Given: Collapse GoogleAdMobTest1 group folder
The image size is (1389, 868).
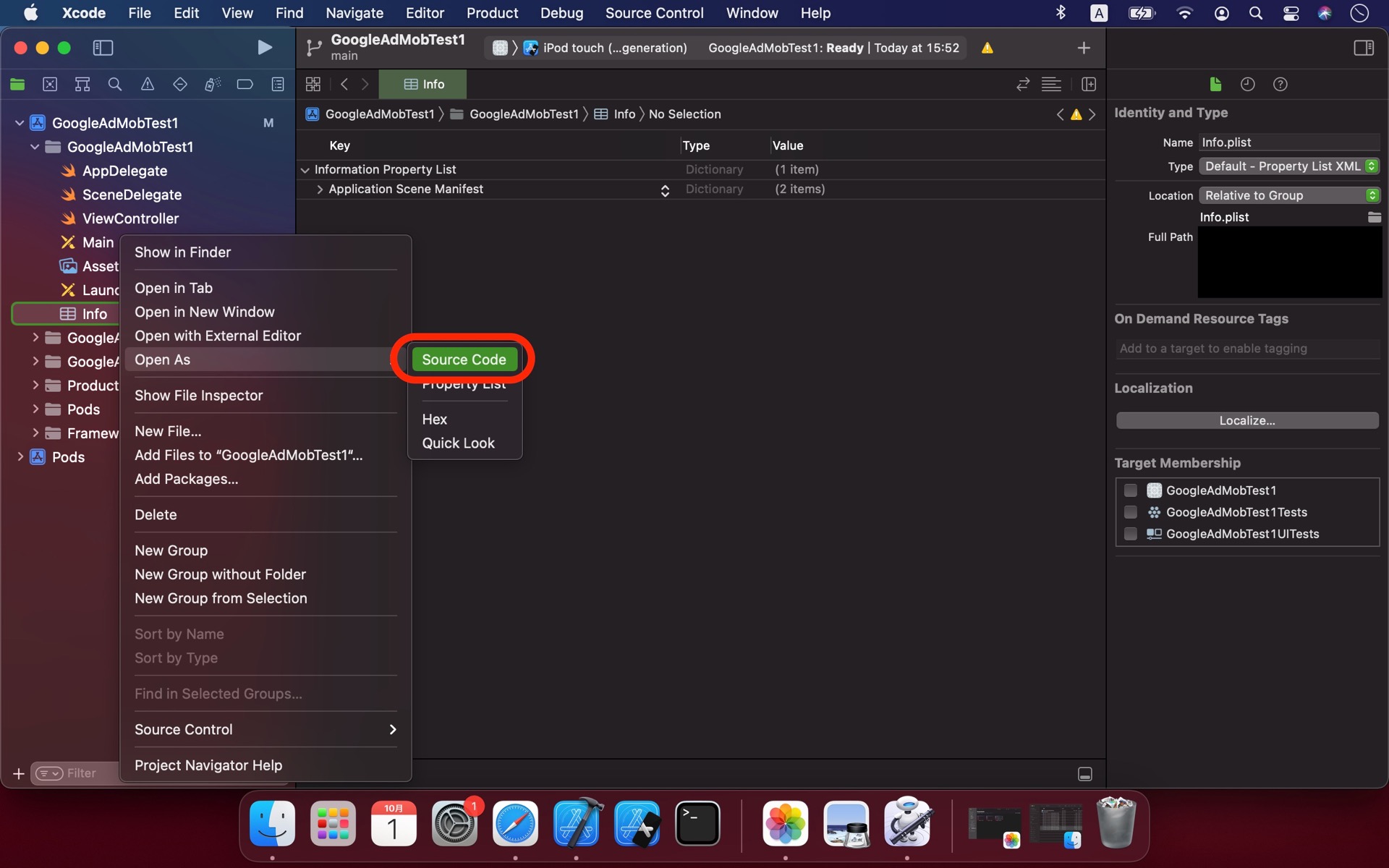Looking at the screenshot, I should 35,147.
